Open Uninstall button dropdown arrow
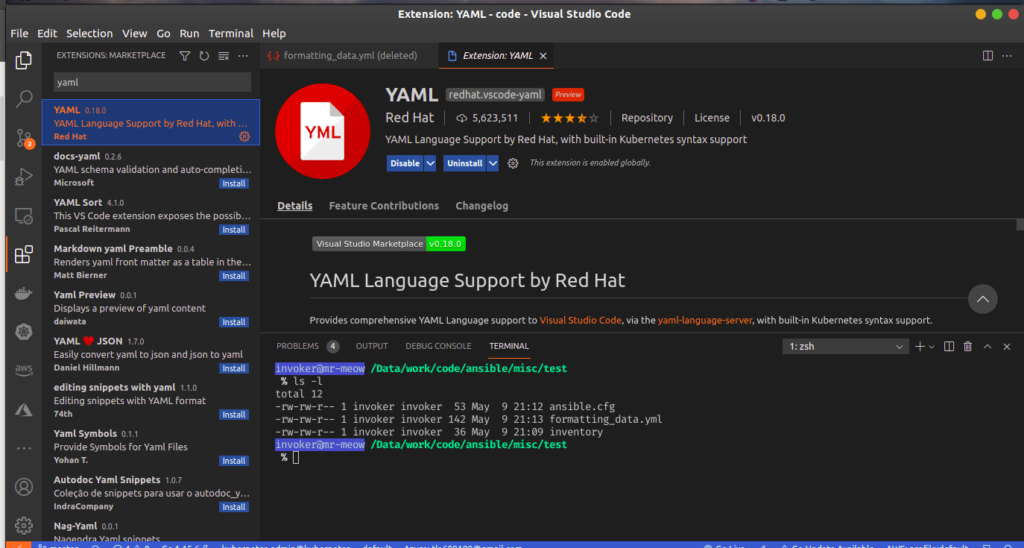The image size is (1024, 548). pos(493,163)
